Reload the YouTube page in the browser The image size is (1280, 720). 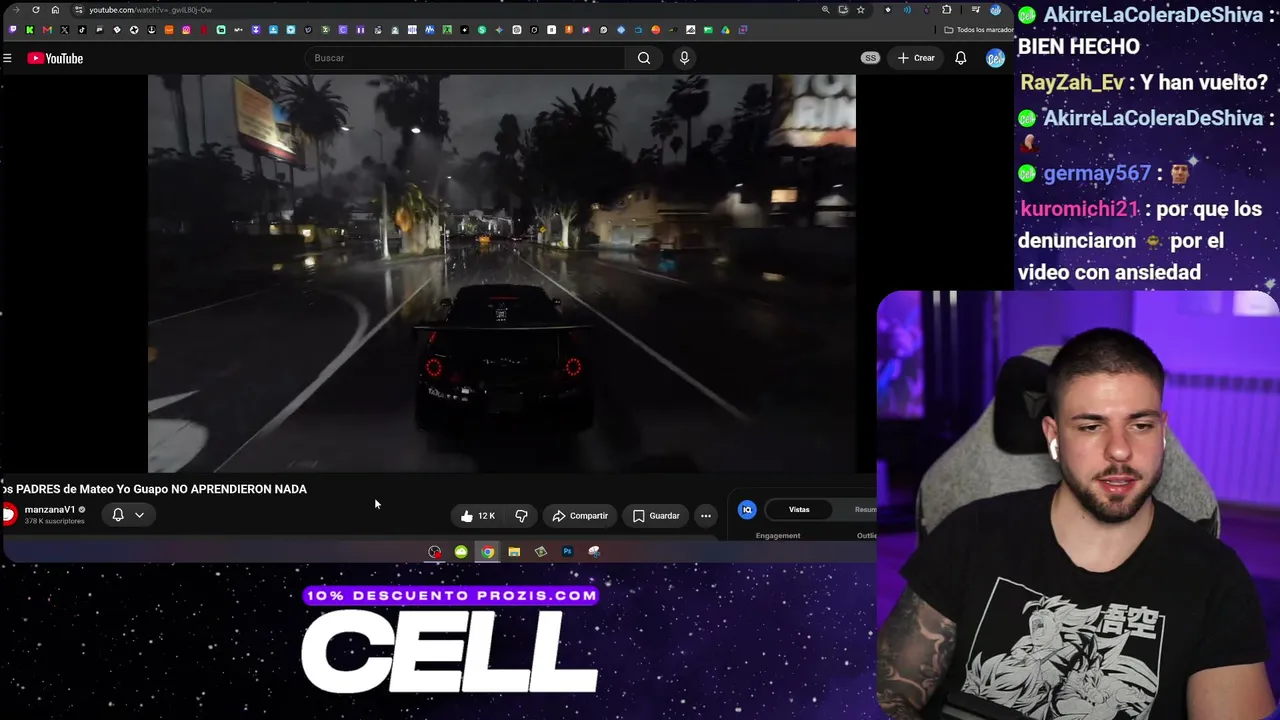(x=36, y=10)
